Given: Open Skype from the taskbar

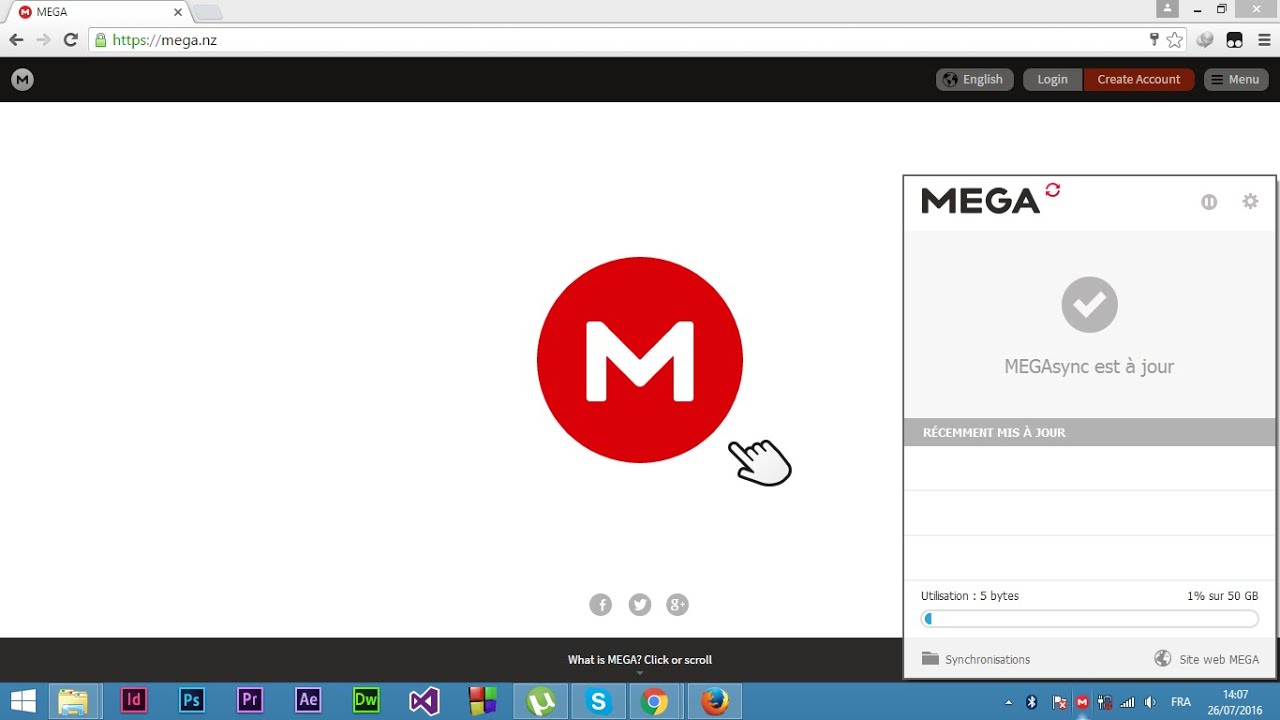Looking at the screenshot, I should tap(599, 701).
